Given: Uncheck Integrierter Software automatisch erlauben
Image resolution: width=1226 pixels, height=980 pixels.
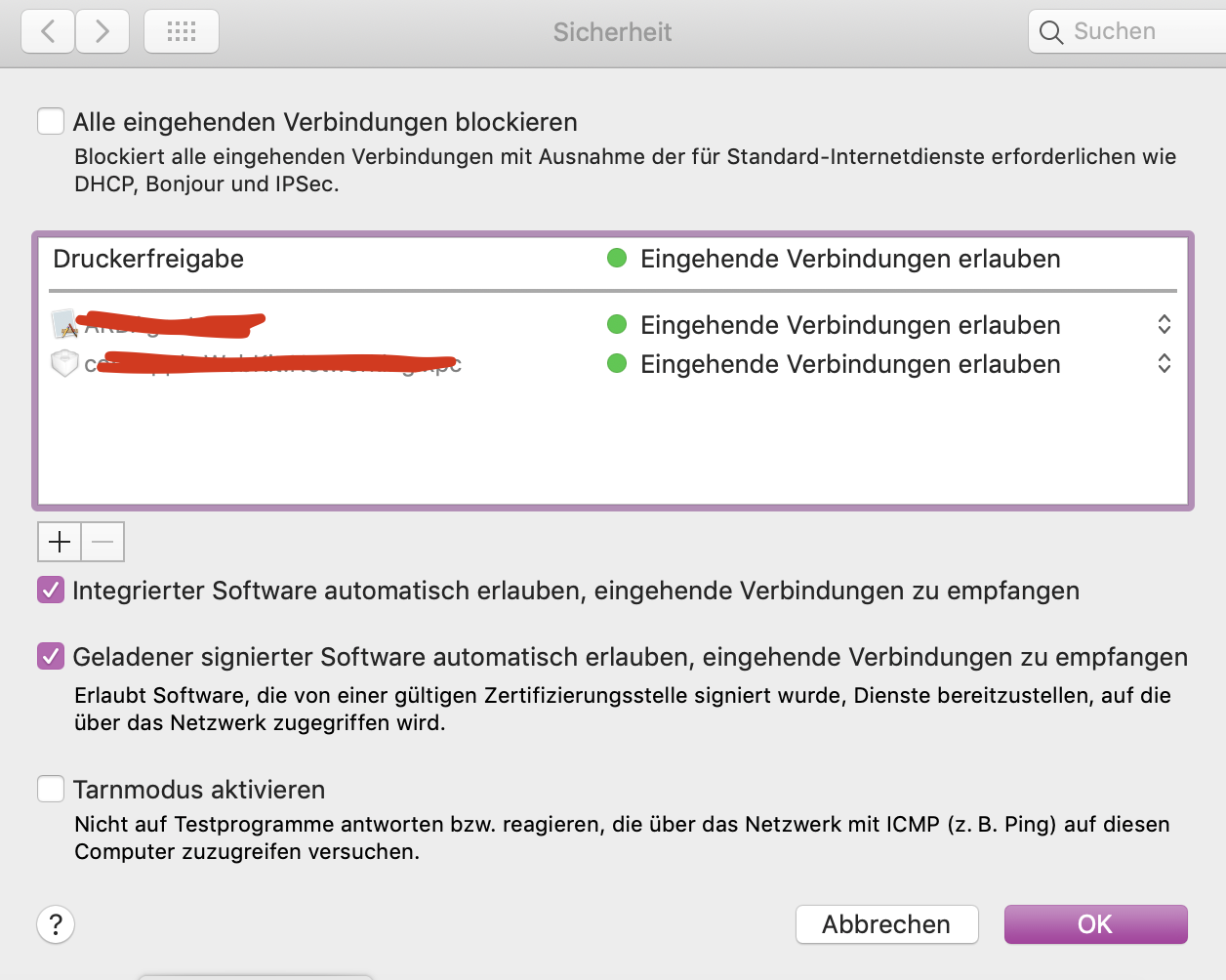Looking at the screenshot, I should coord(51,591).
